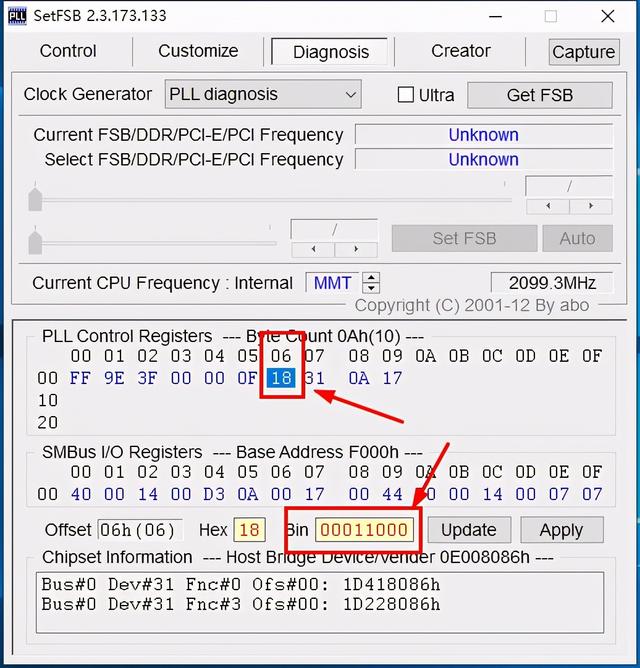Click the SetFSB PLL title bar icon
The width and height of the screenshot is (640, 668).
(x=17, y=16)
